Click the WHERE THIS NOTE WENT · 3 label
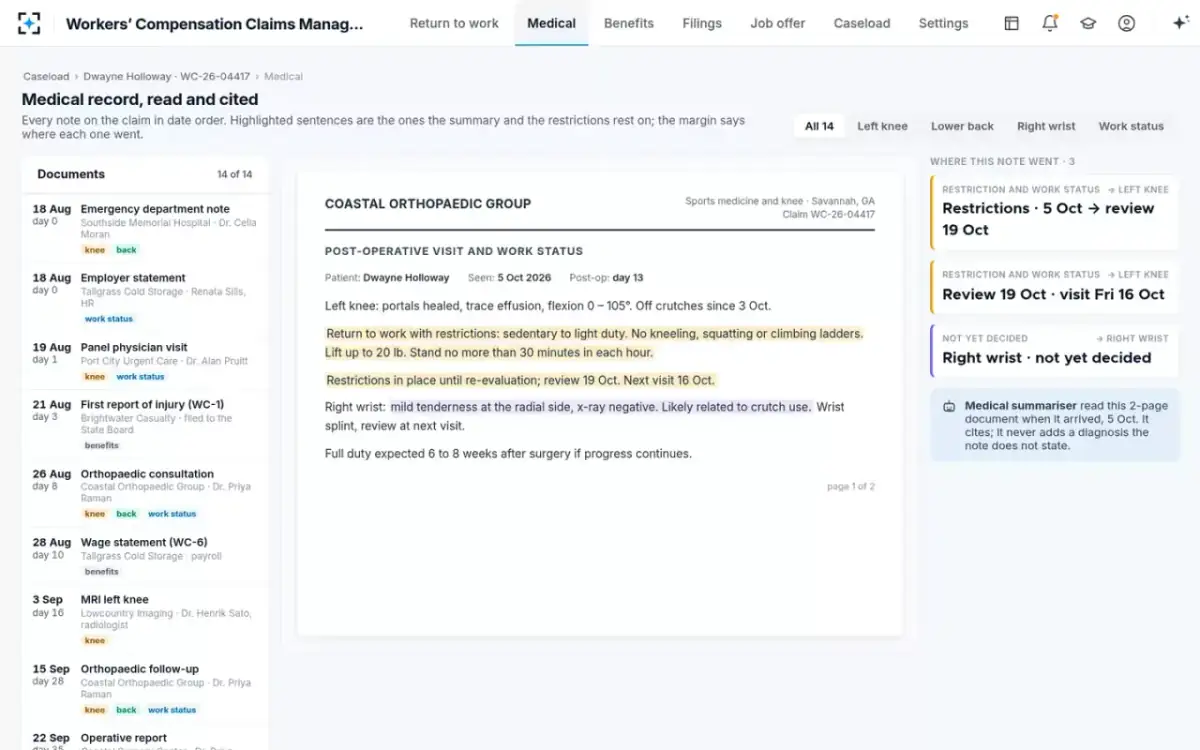The width and height of the screenshot is (1200, 750). pyautogui.click(x=1002, y=161)
